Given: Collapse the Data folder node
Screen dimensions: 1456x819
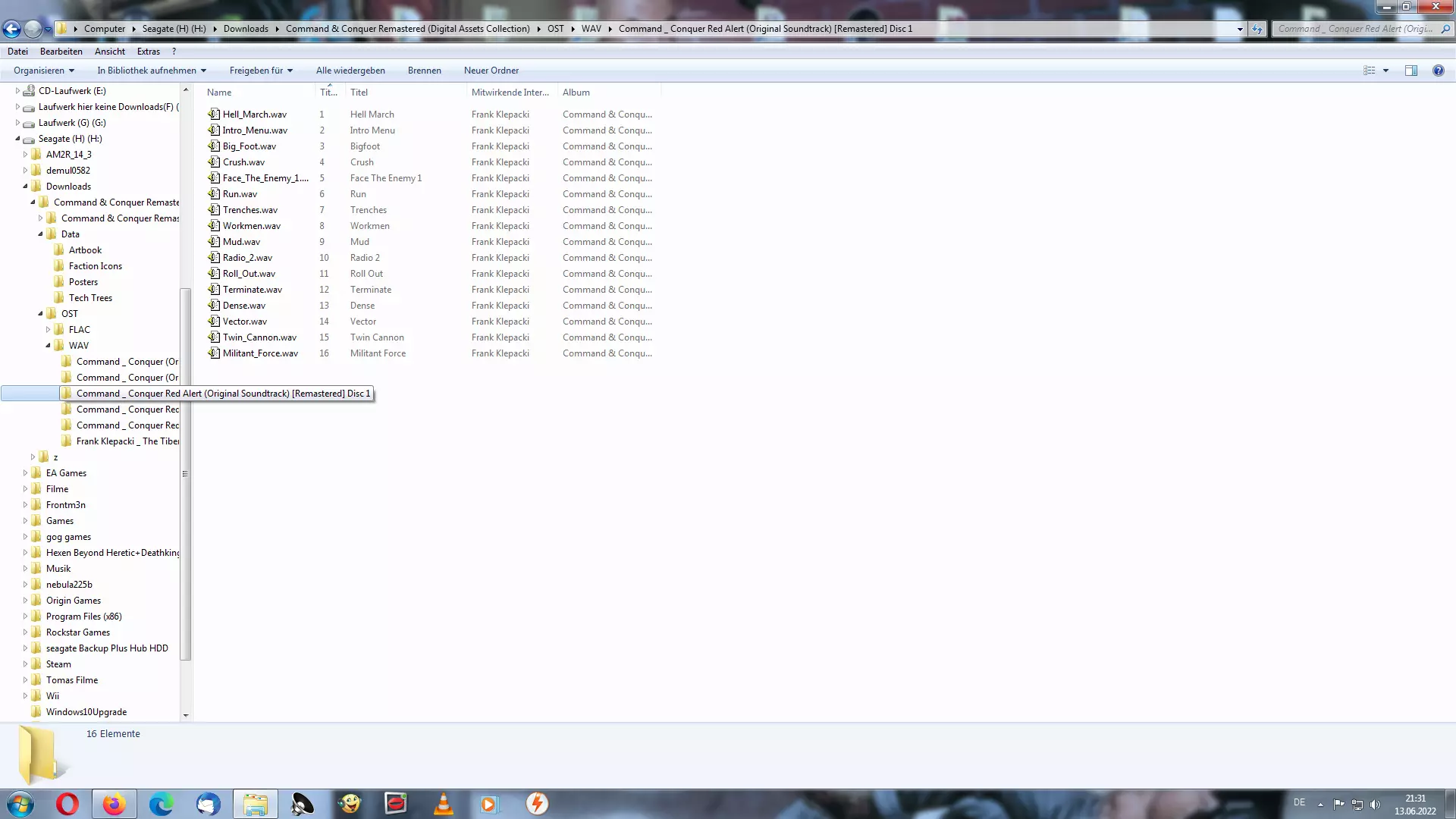Looking at the screenshot, I should tap(40, 234).
